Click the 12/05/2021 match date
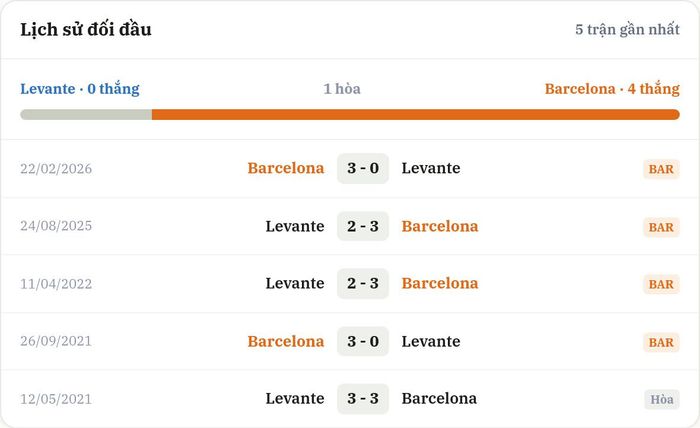Image resolution: width=700 pixels, height=428 pixels. click(56, 399)
